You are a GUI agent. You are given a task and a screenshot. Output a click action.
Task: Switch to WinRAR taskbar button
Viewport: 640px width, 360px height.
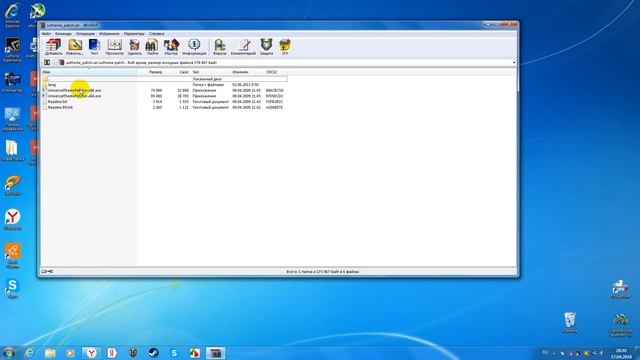[216, 353]
